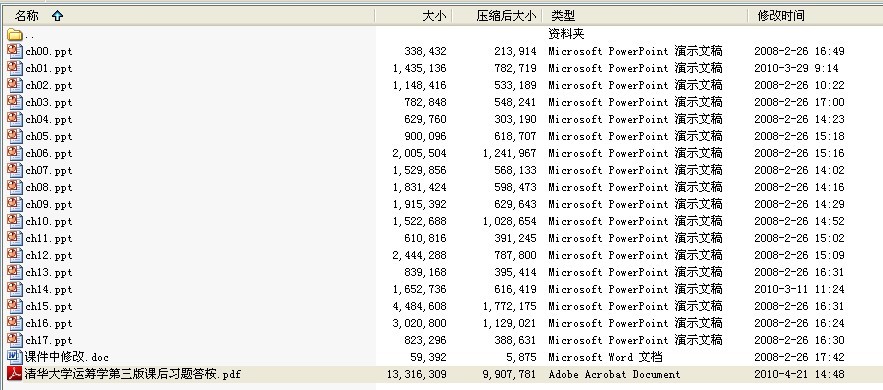Click the PowerPoint icon beside ch11.ppt
The image size is (883, 390).
pos(15,237)
